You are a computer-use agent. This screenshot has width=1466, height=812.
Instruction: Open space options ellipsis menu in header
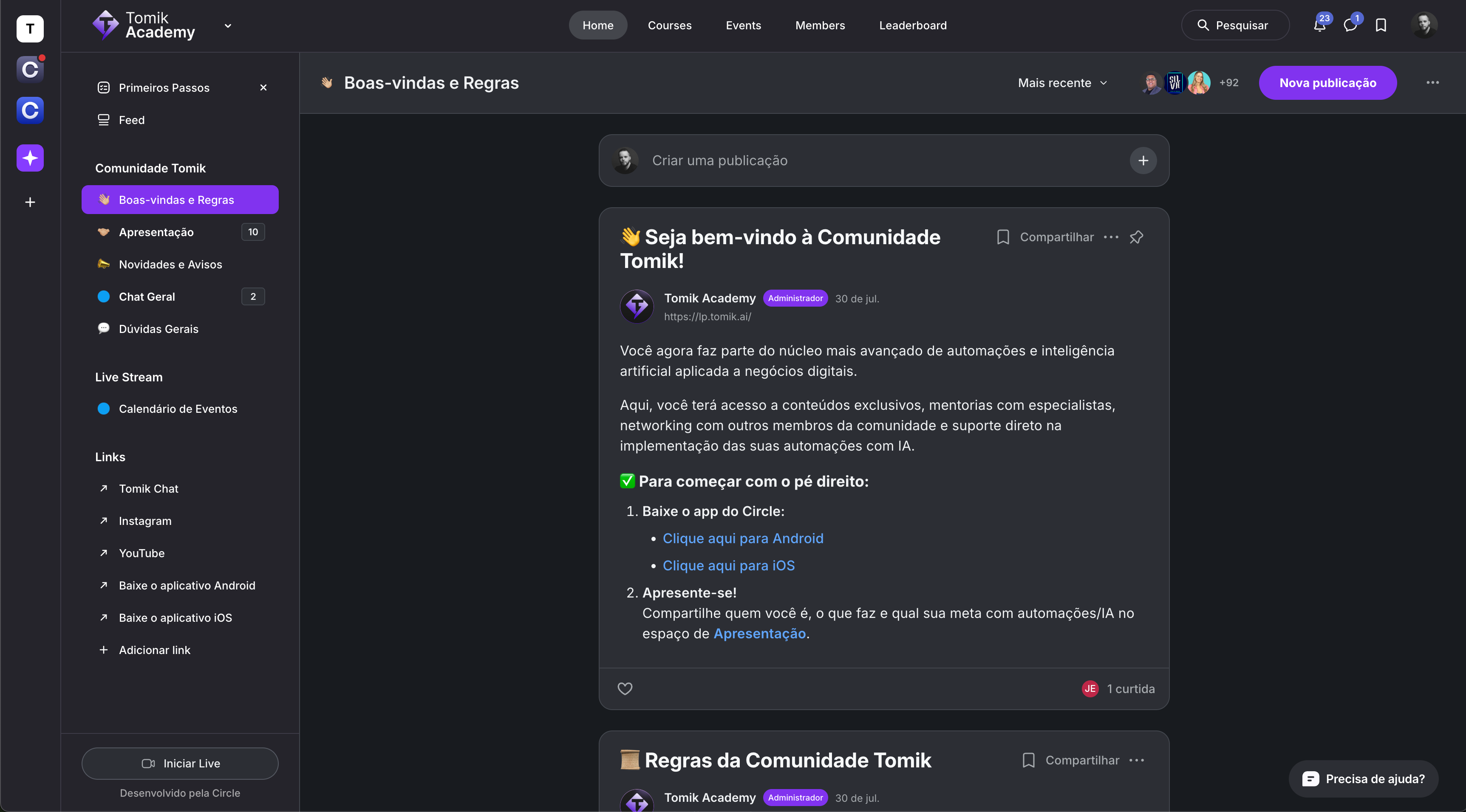[x=1432, y=83]
